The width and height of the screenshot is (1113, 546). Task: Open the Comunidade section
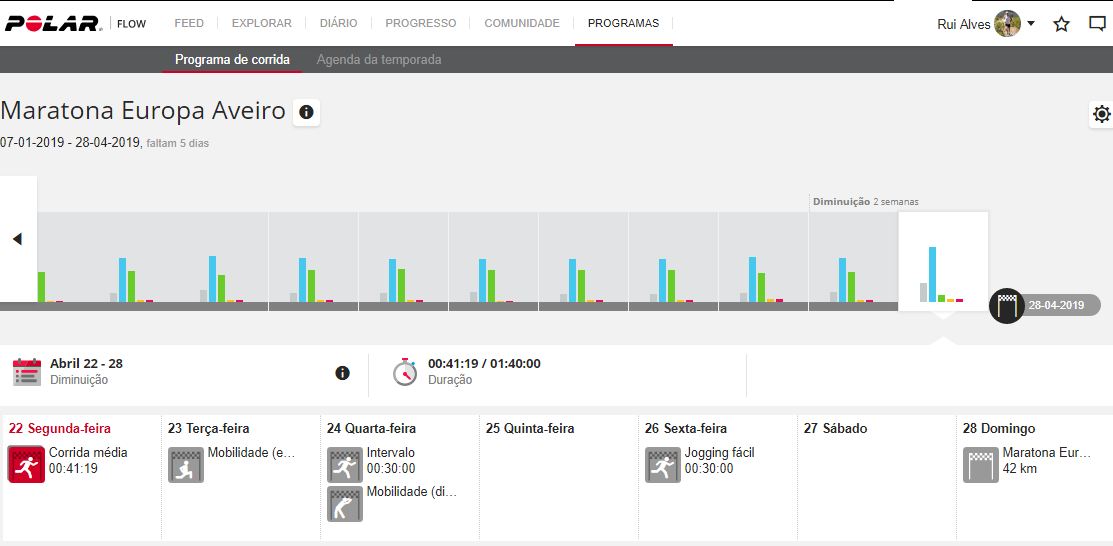521,23
